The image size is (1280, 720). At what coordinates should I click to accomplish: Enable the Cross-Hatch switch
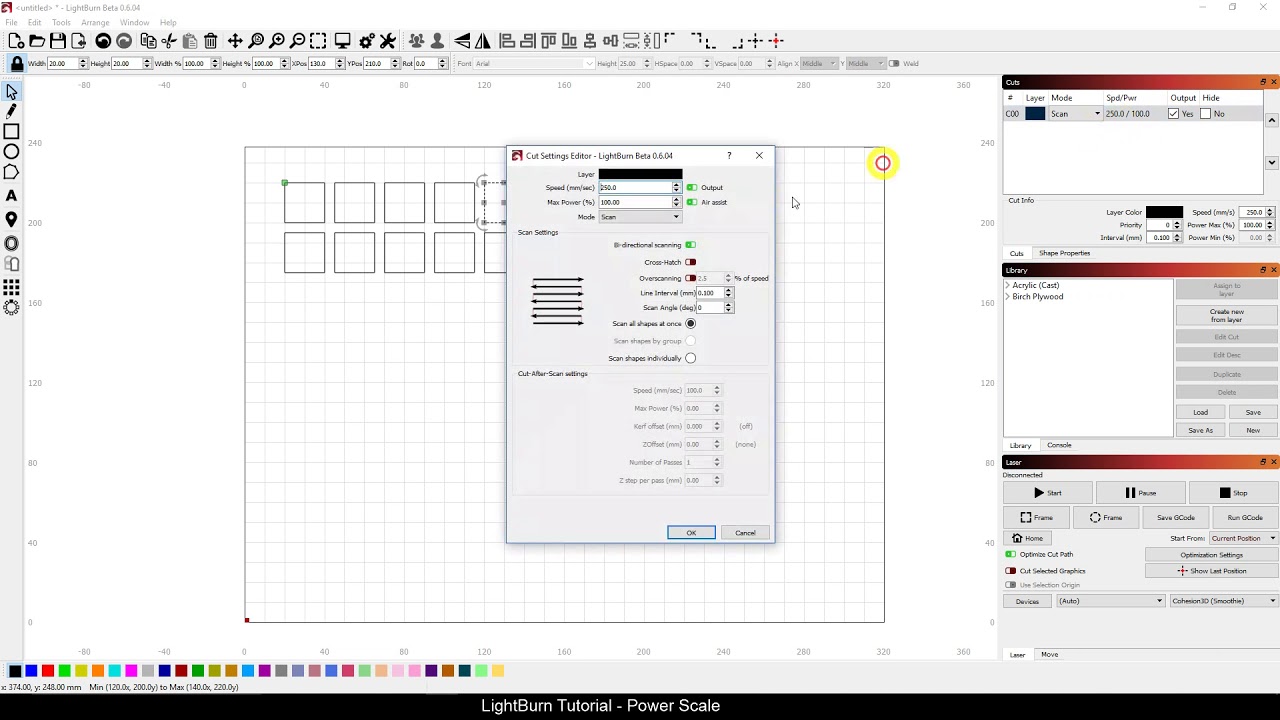[x=690, y=262]
